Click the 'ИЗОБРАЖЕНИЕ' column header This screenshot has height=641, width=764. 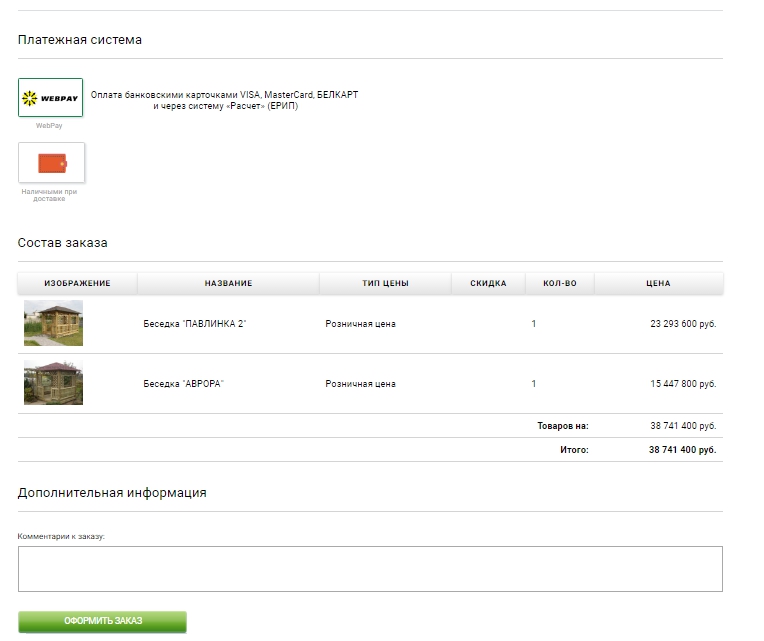pyautogui.click(x=77, y=283)
